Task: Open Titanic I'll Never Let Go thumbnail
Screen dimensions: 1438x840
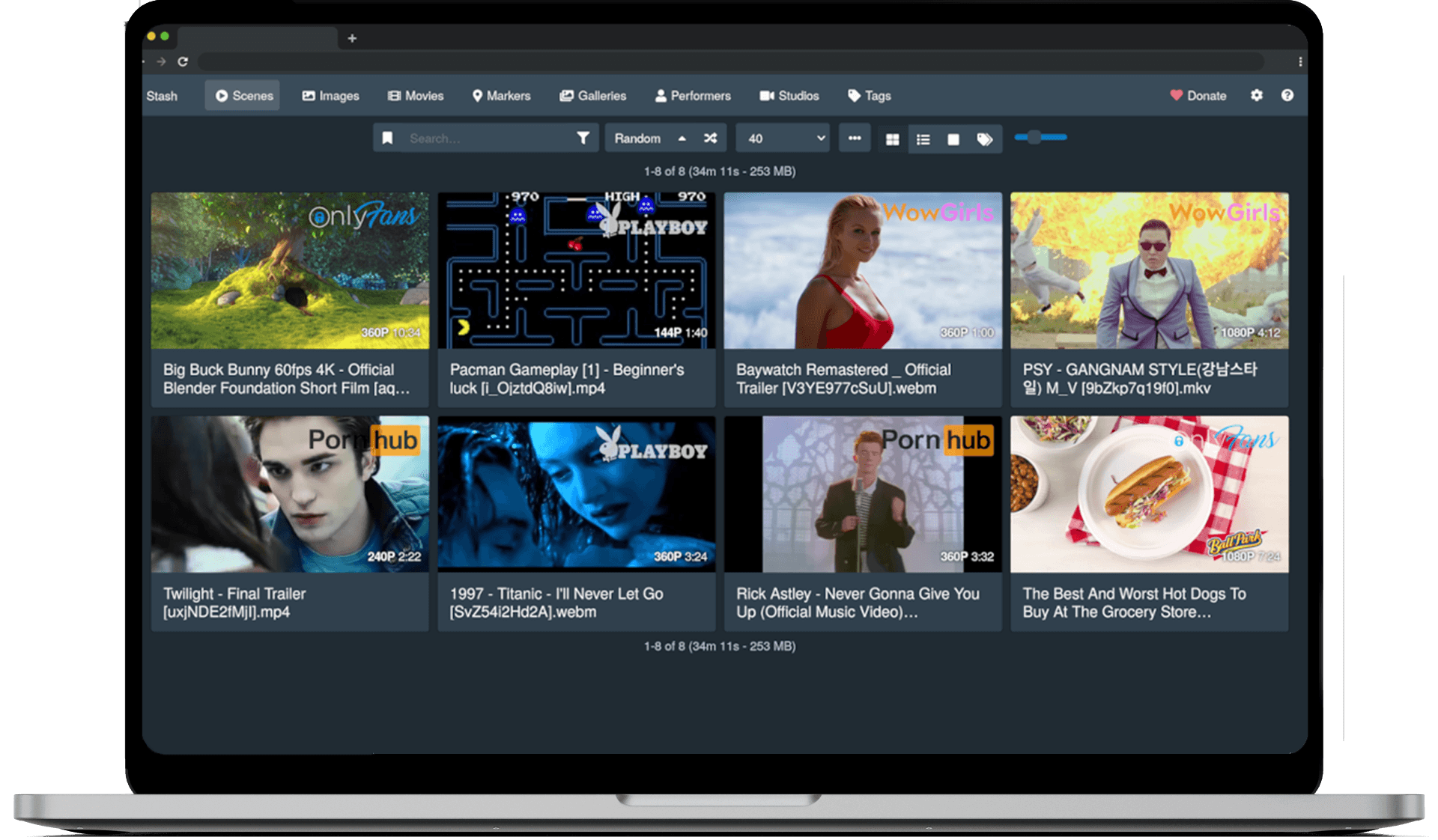Action: (x=577, y=494)
